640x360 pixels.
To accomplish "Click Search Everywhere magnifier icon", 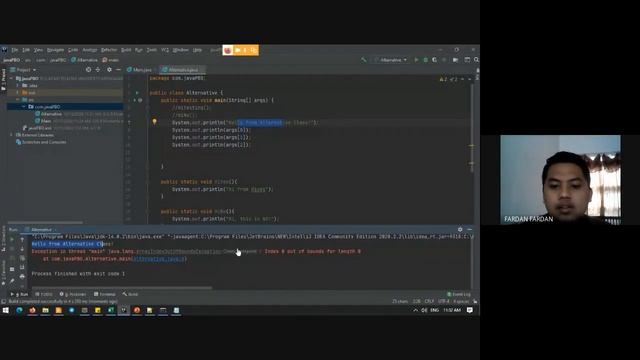I will pos(476,60).
